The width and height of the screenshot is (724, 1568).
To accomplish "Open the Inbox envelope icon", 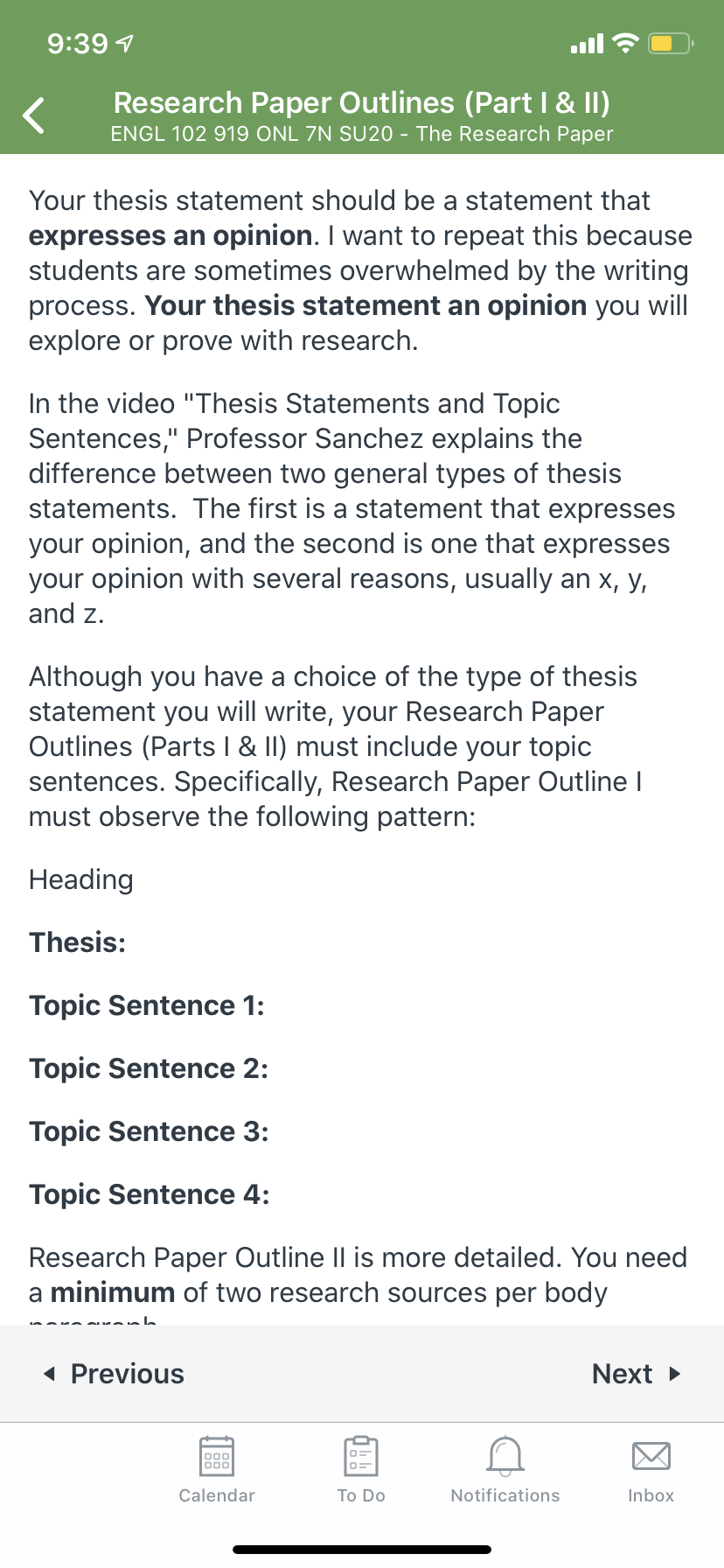I will (x=651, y=1456).
